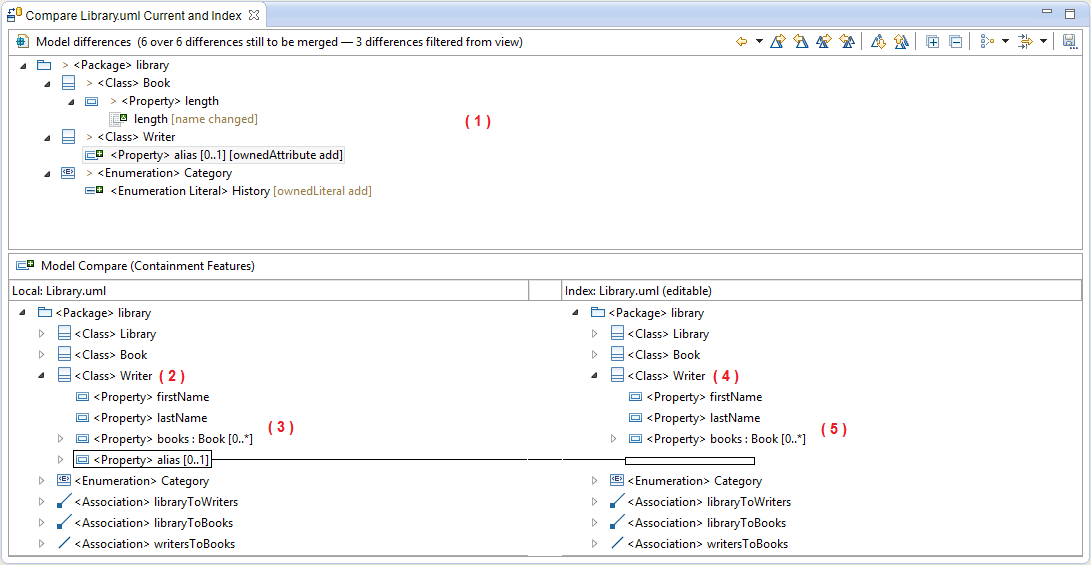This screenshot has height=565, width=1091.
Task: Go to the previous difference
Action: point(900,42)
